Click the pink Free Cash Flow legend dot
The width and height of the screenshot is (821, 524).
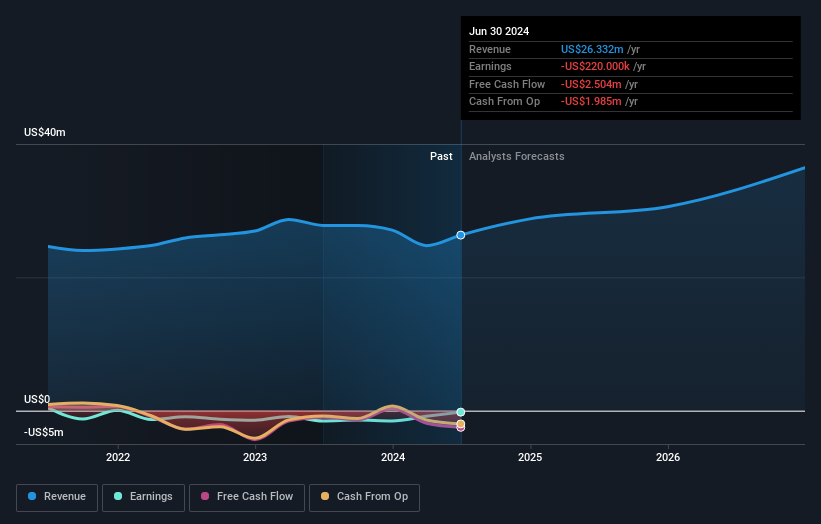click(205, 496)
